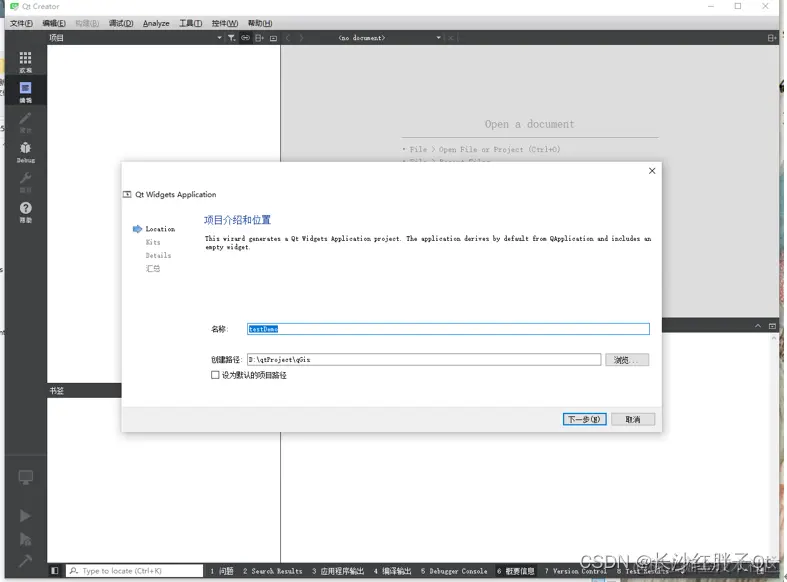Close the Qt Widgets Application dialog
The height and width of the screenshot is (582, 787).
[x=652, y=171]
